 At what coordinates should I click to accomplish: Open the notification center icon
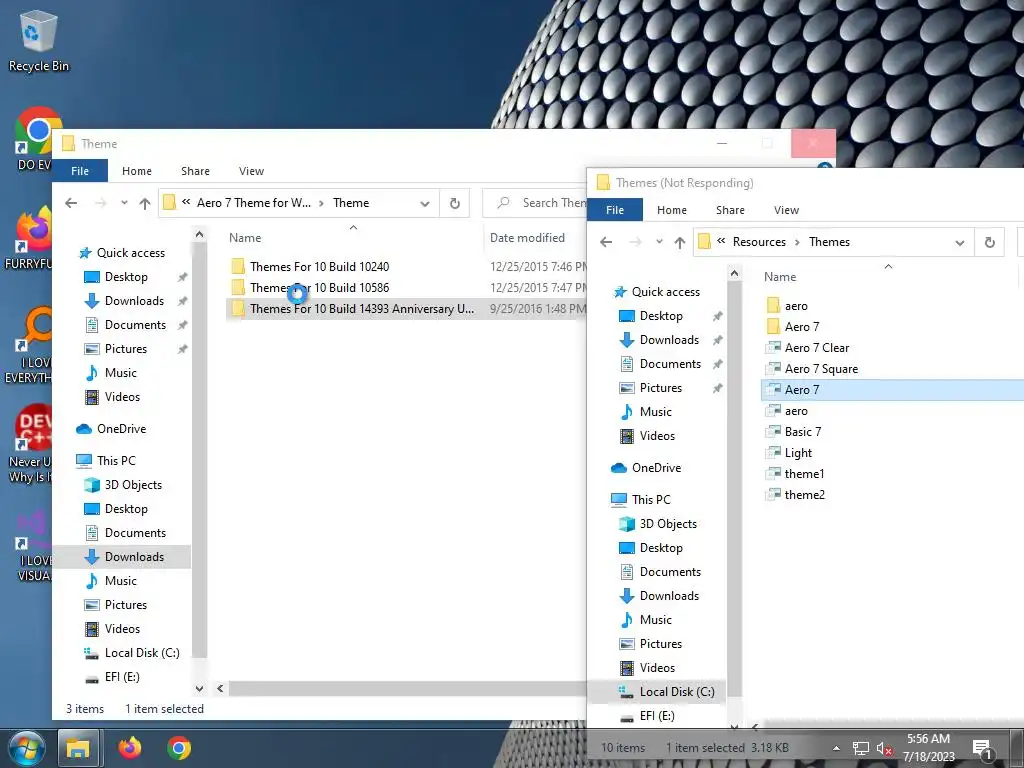[982, 748]
